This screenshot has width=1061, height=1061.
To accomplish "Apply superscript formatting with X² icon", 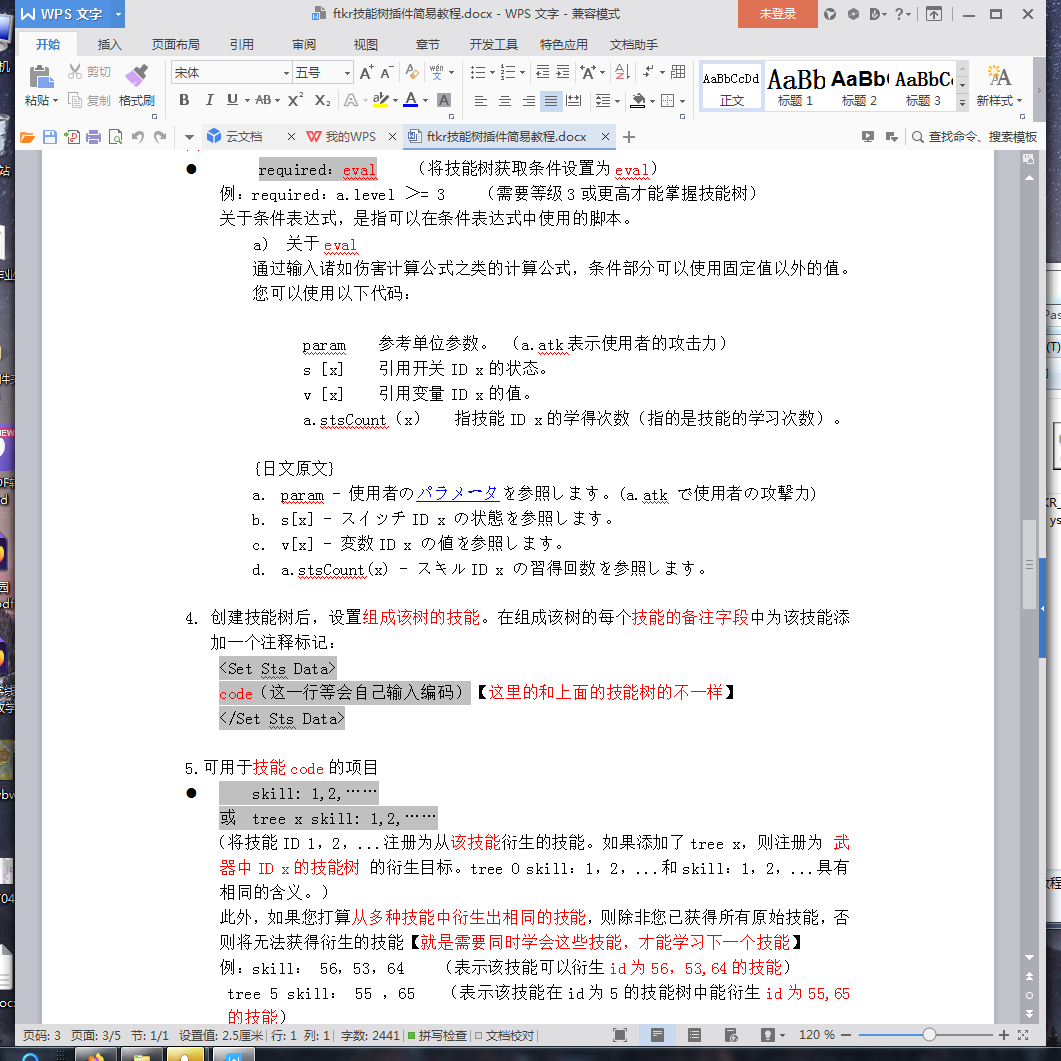I will coord(295,100).
